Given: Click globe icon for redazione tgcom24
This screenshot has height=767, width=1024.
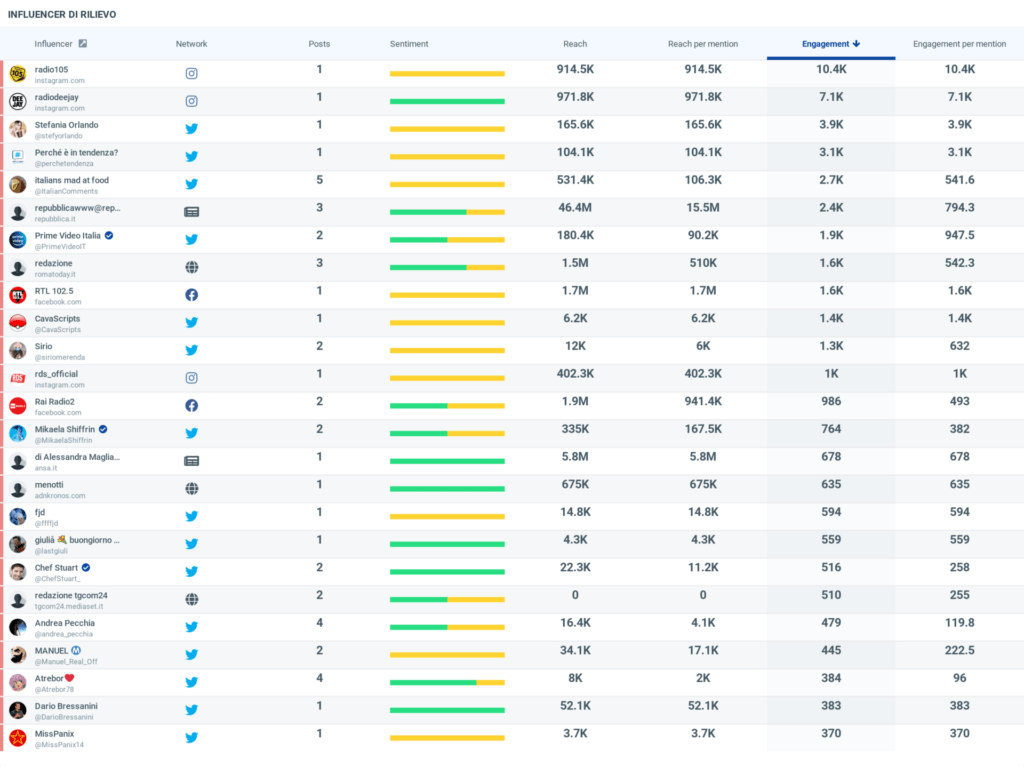Looking at the screenshot, I should (x=191, y=599).
